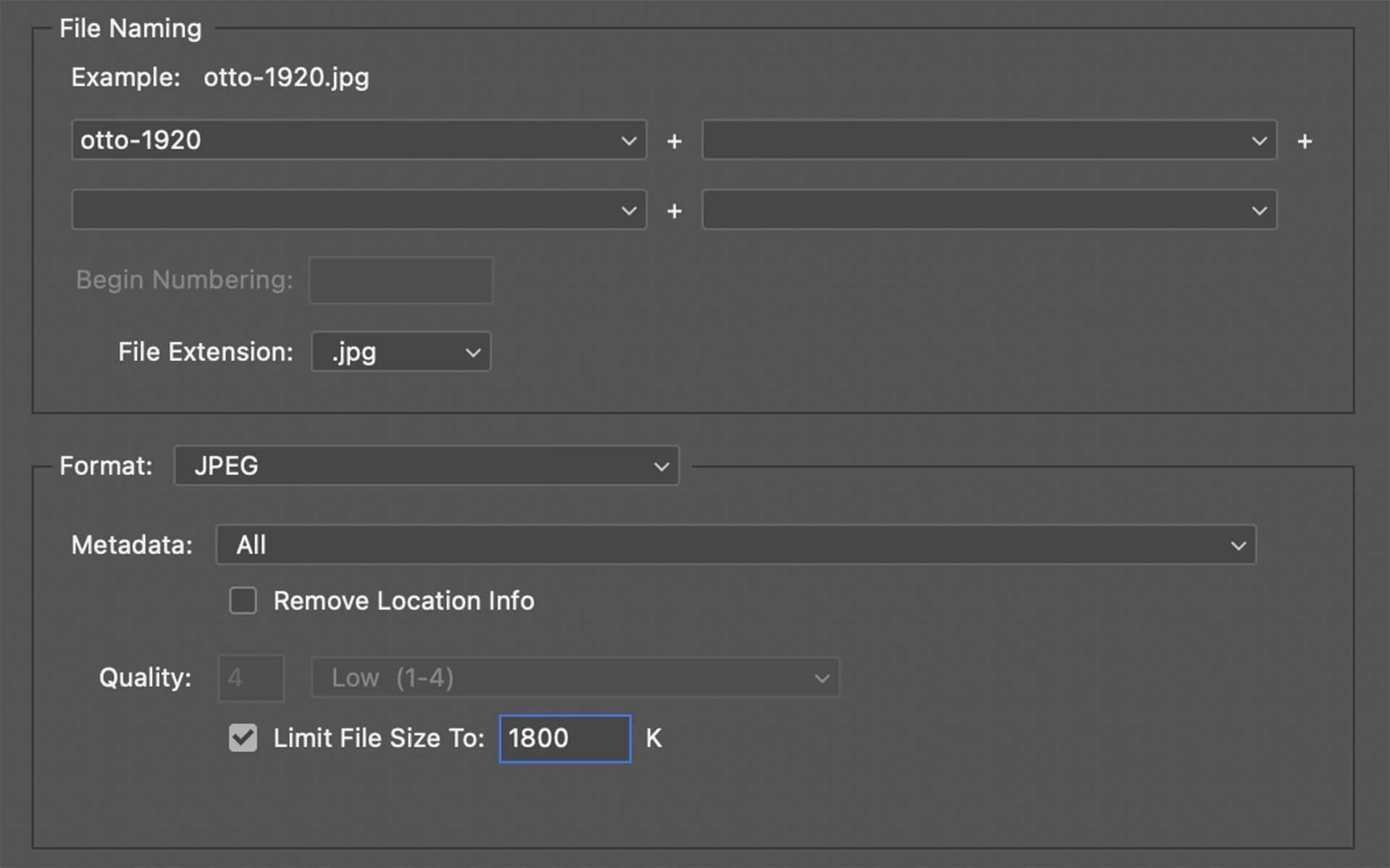The height and width of the screenshot is (868, 1390).
Task: Click the Example filename otto-1920.jpg text
Action: tap(286, 77)
